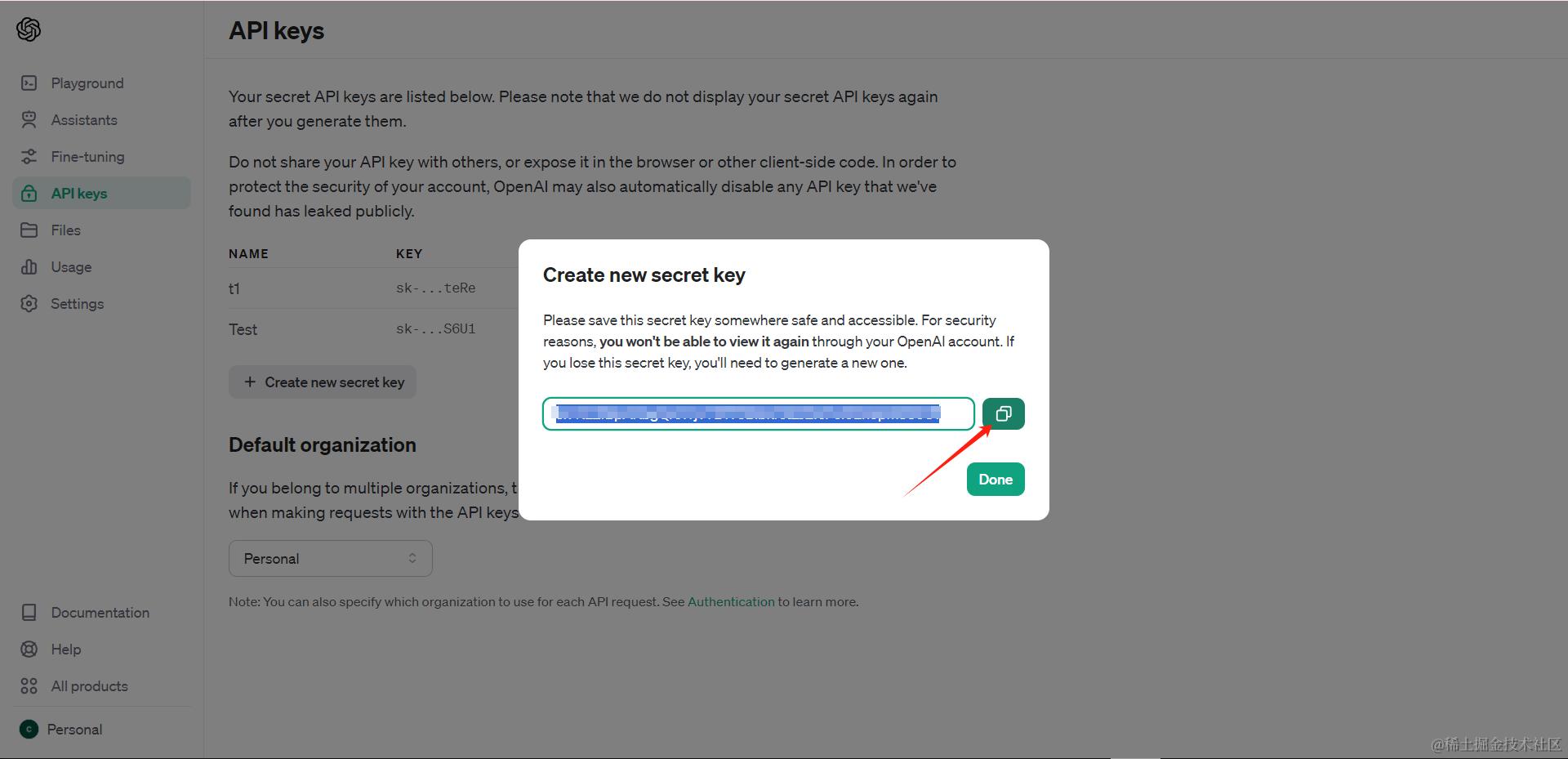Click the NAME column header
The image size is (1568, 759).
[x=248, y=254]
